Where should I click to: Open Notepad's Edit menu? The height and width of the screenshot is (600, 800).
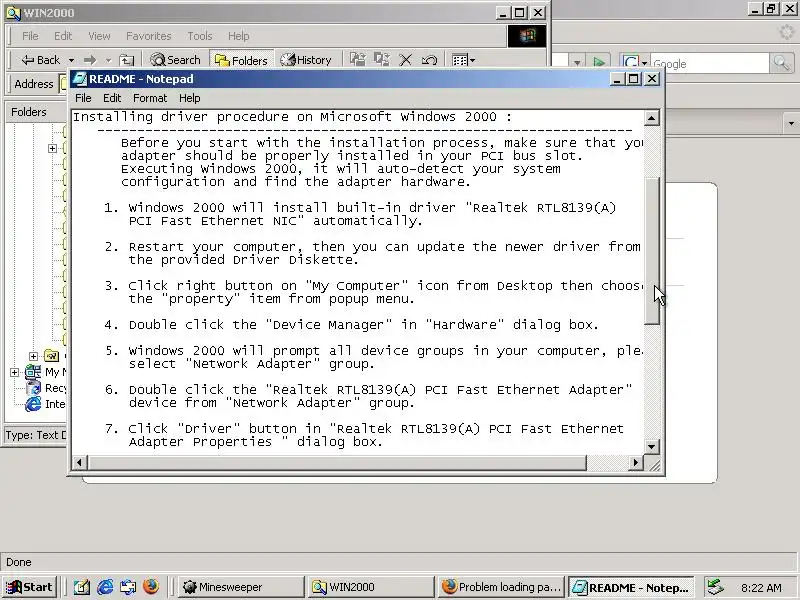112,98
